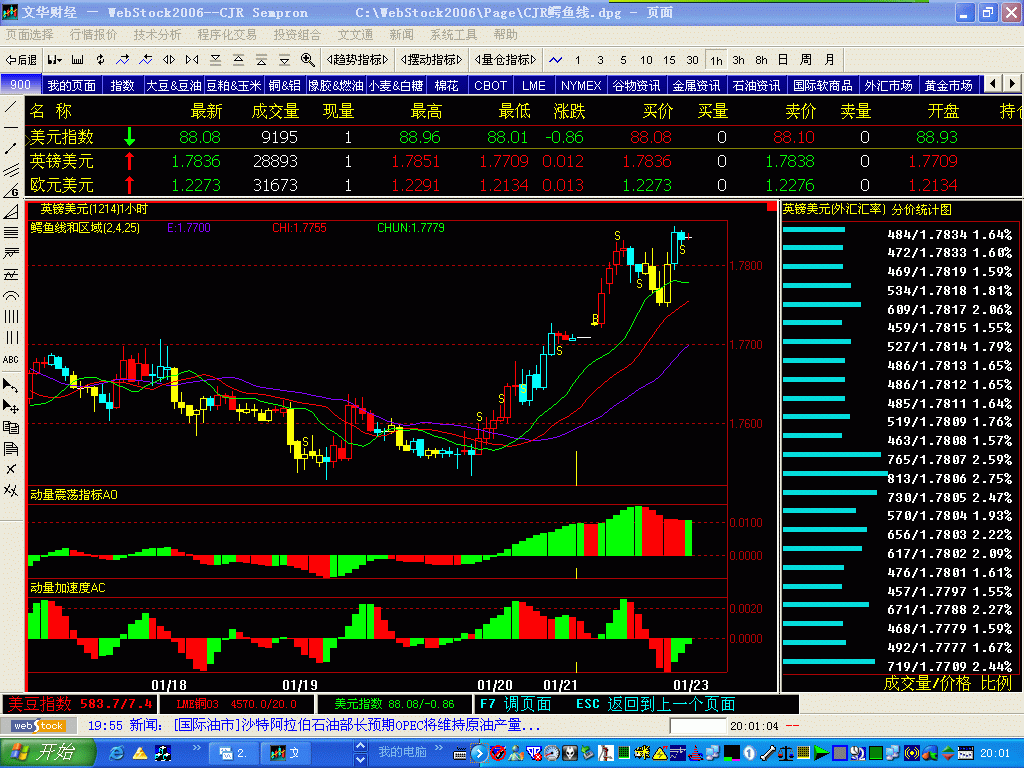
Task: Go back with the 后退 button
Action: click(x=21, y=60)
